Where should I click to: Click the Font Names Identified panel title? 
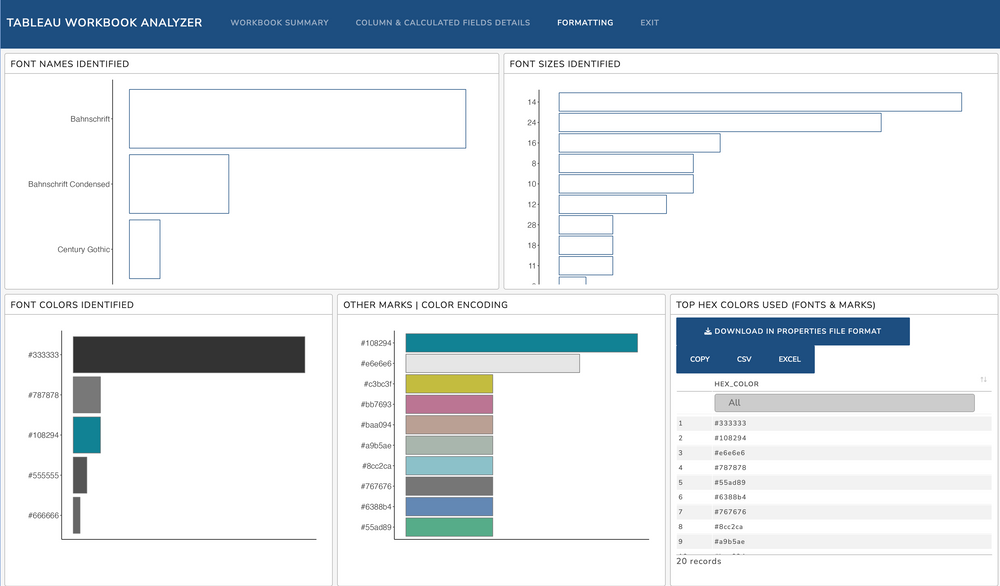click(70, 64)
